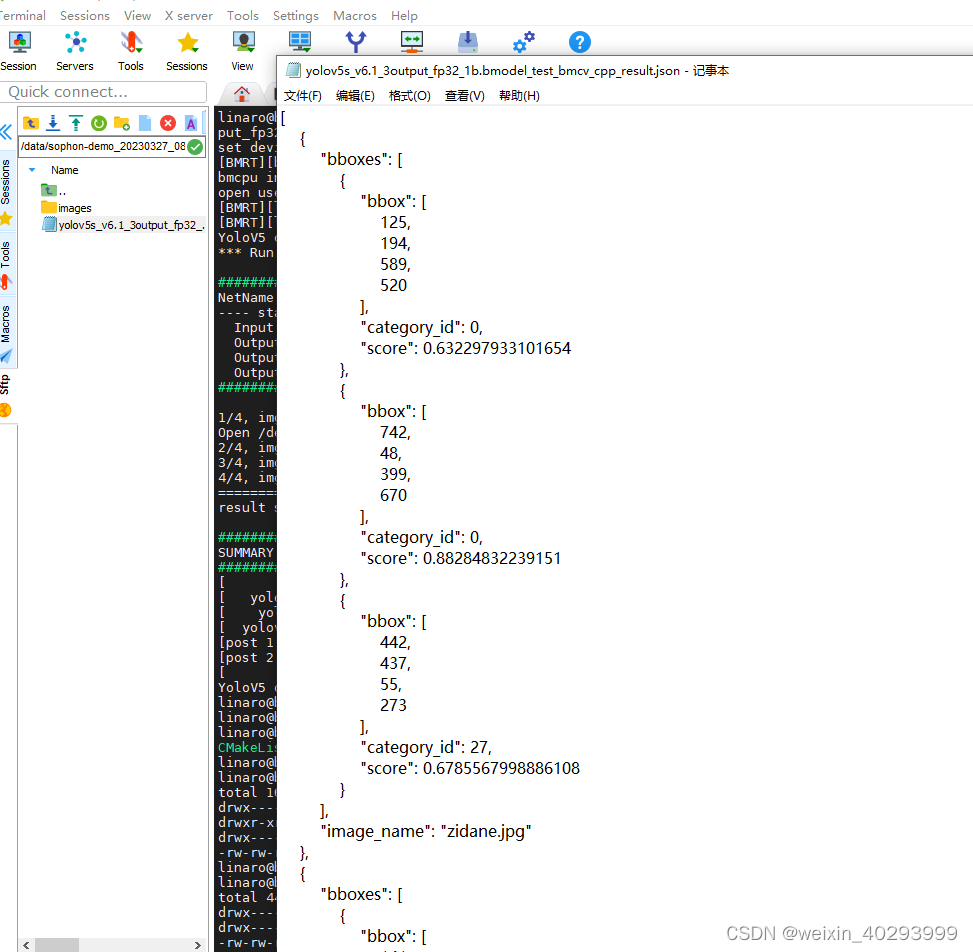Open the Settings gears toolbar icon
The image size is (973, 952).
(x=524, y=42)
